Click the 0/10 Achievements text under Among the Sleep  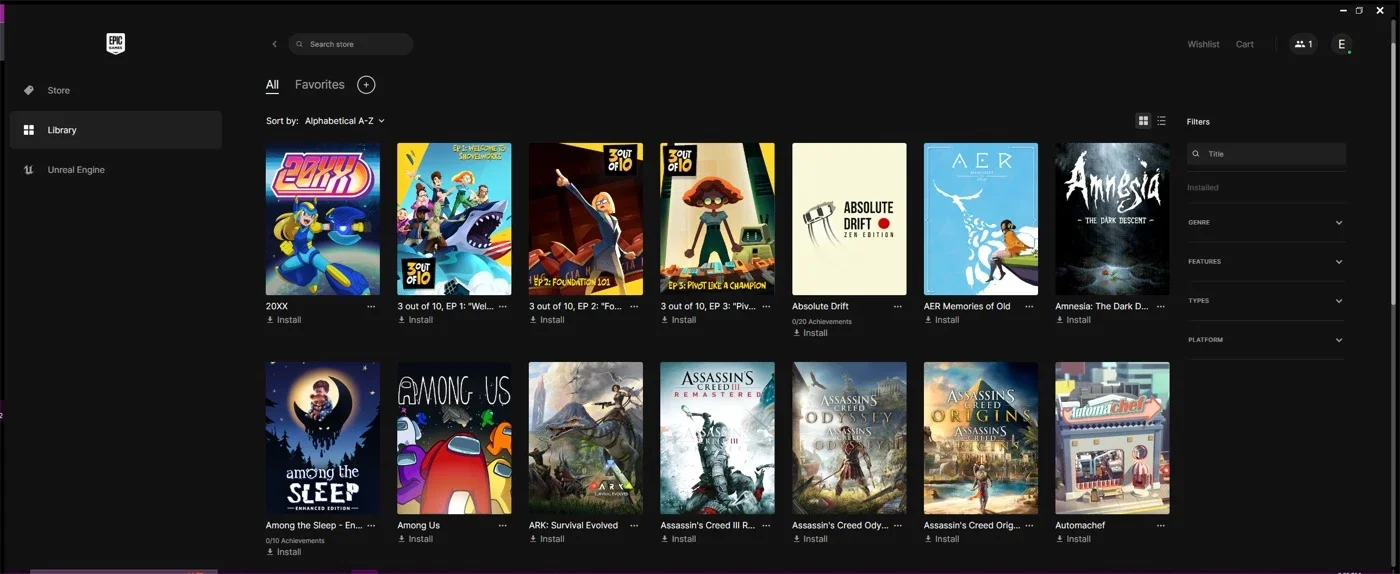295,540
